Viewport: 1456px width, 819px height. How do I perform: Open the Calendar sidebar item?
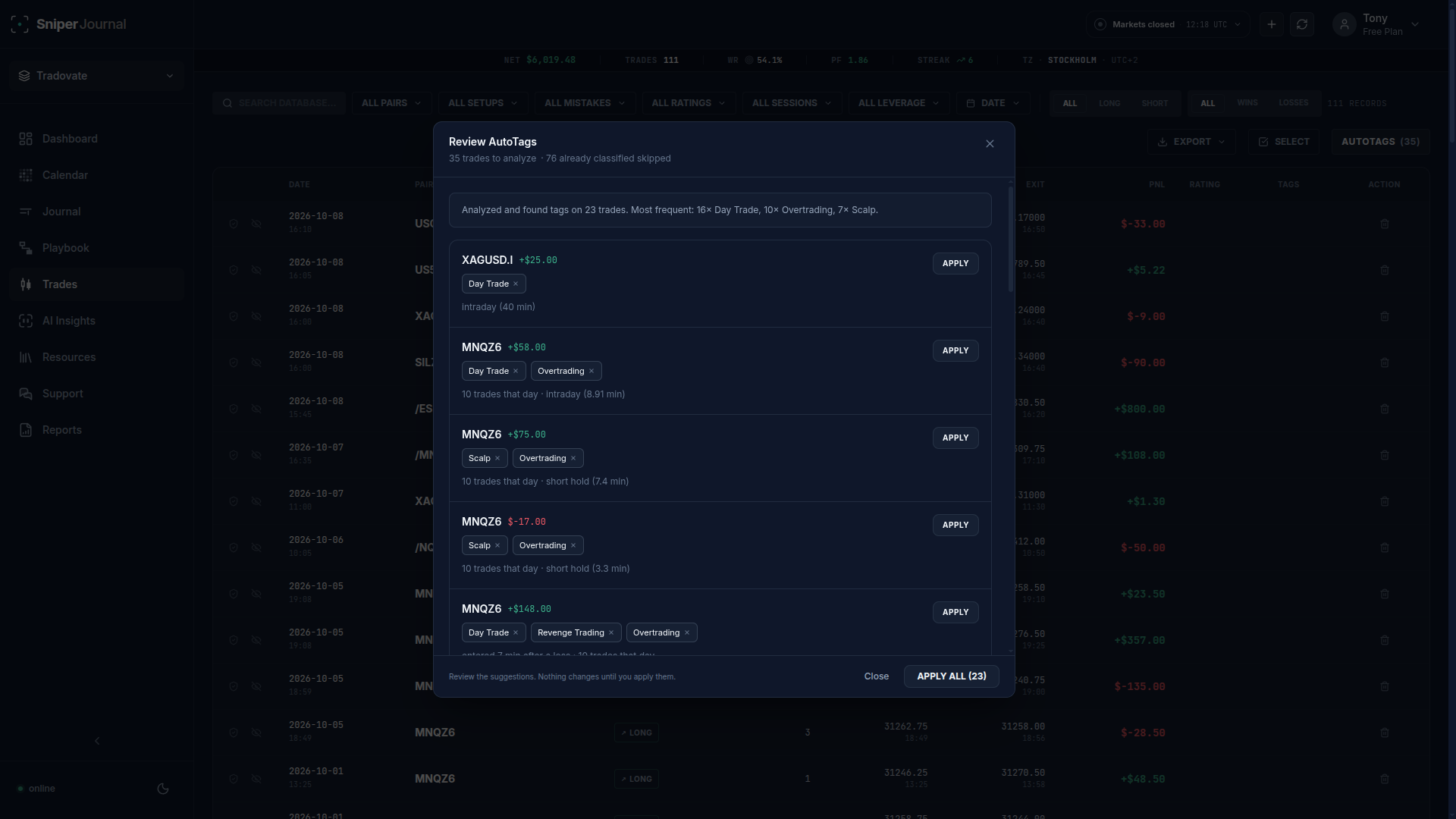96,175
